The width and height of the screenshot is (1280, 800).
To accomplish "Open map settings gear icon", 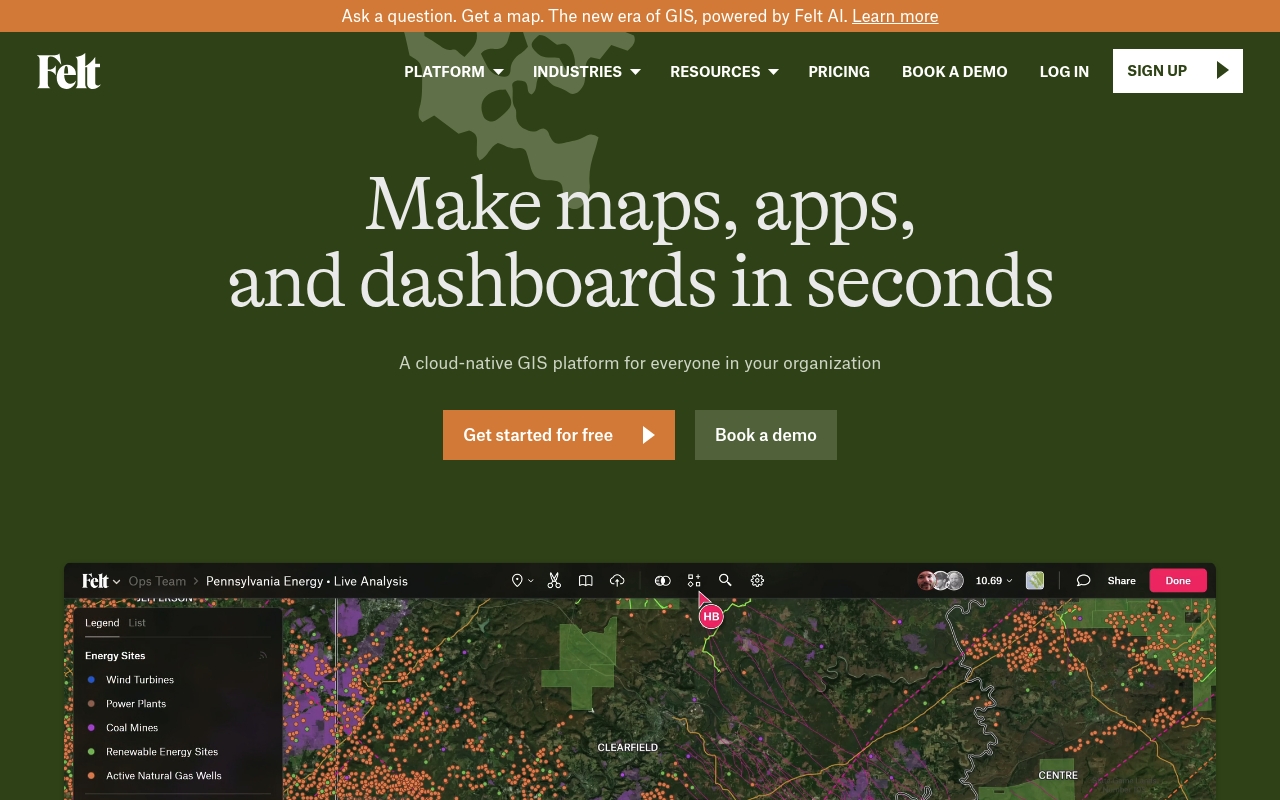I will pos(757,580).
